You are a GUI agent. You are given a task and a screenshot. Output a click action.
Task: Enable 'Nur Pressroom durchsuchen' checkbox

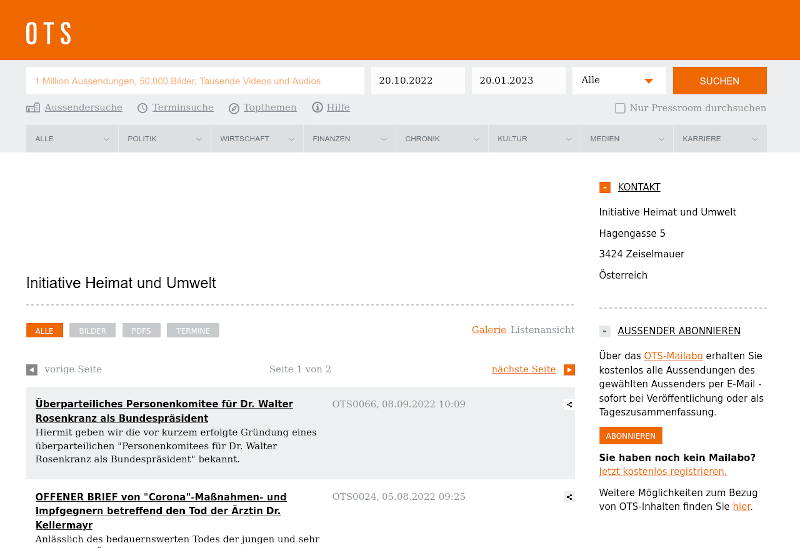(x=620, y=108)
